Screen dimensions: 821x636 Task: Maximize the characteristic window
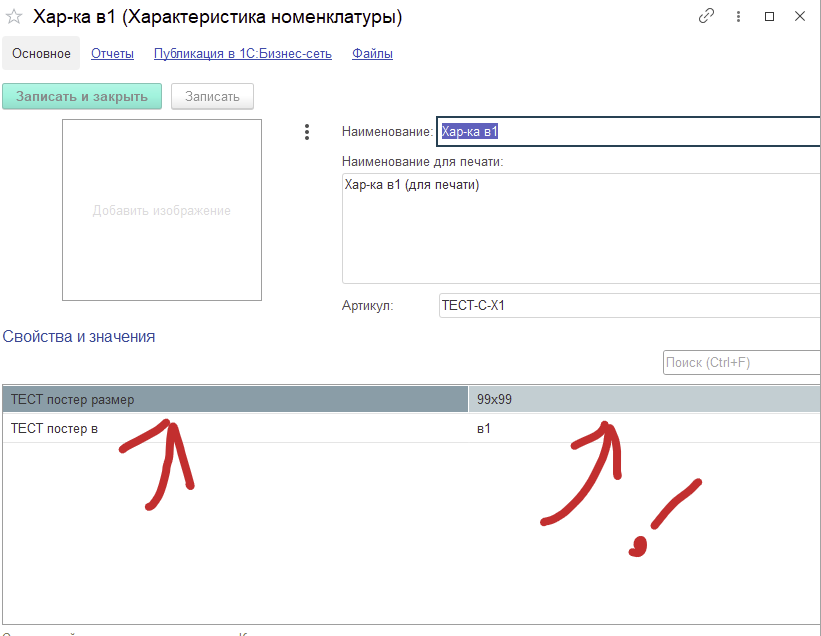(x=769, y=17)
